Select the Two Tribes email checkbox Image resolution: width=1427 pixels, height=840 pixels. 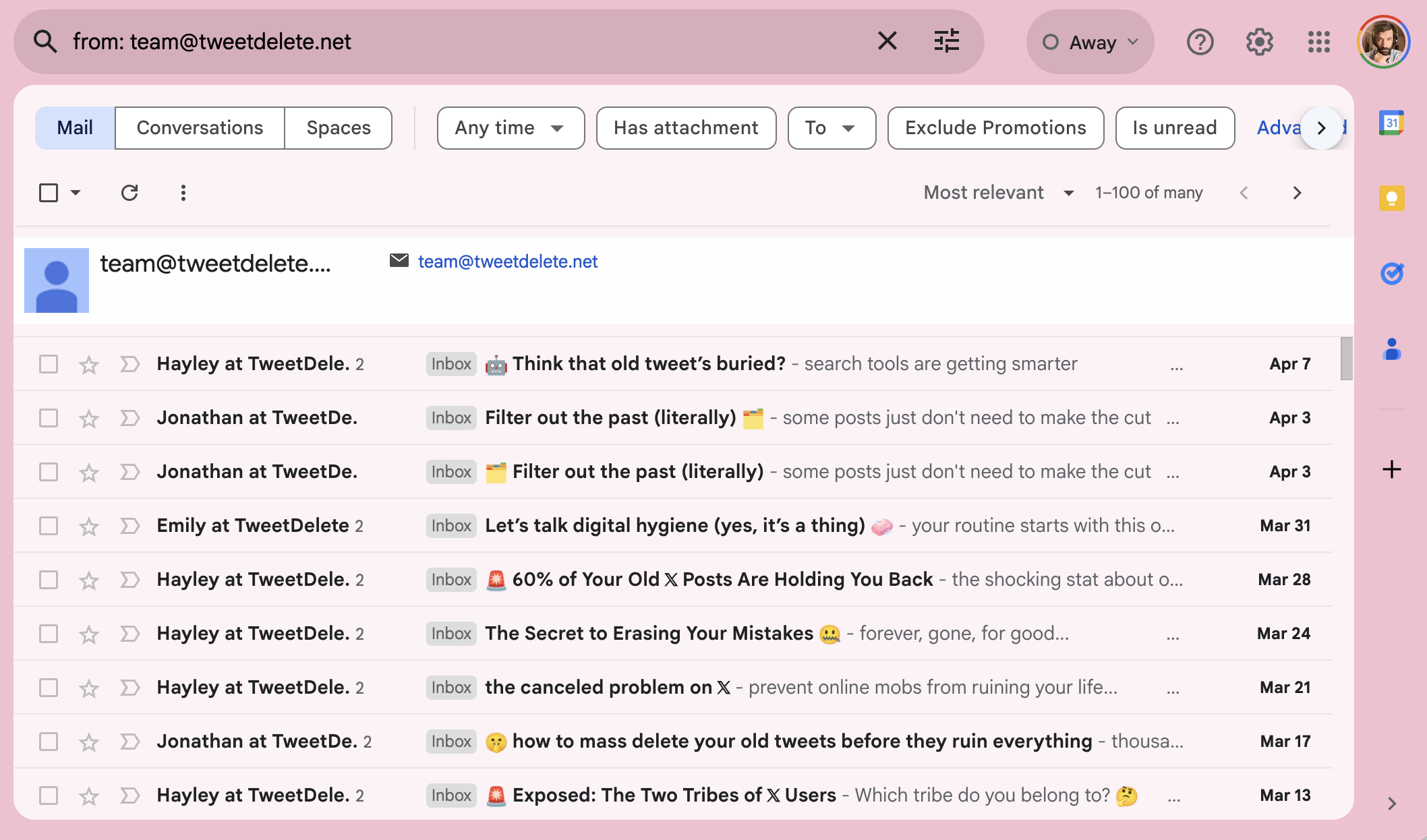49,796
